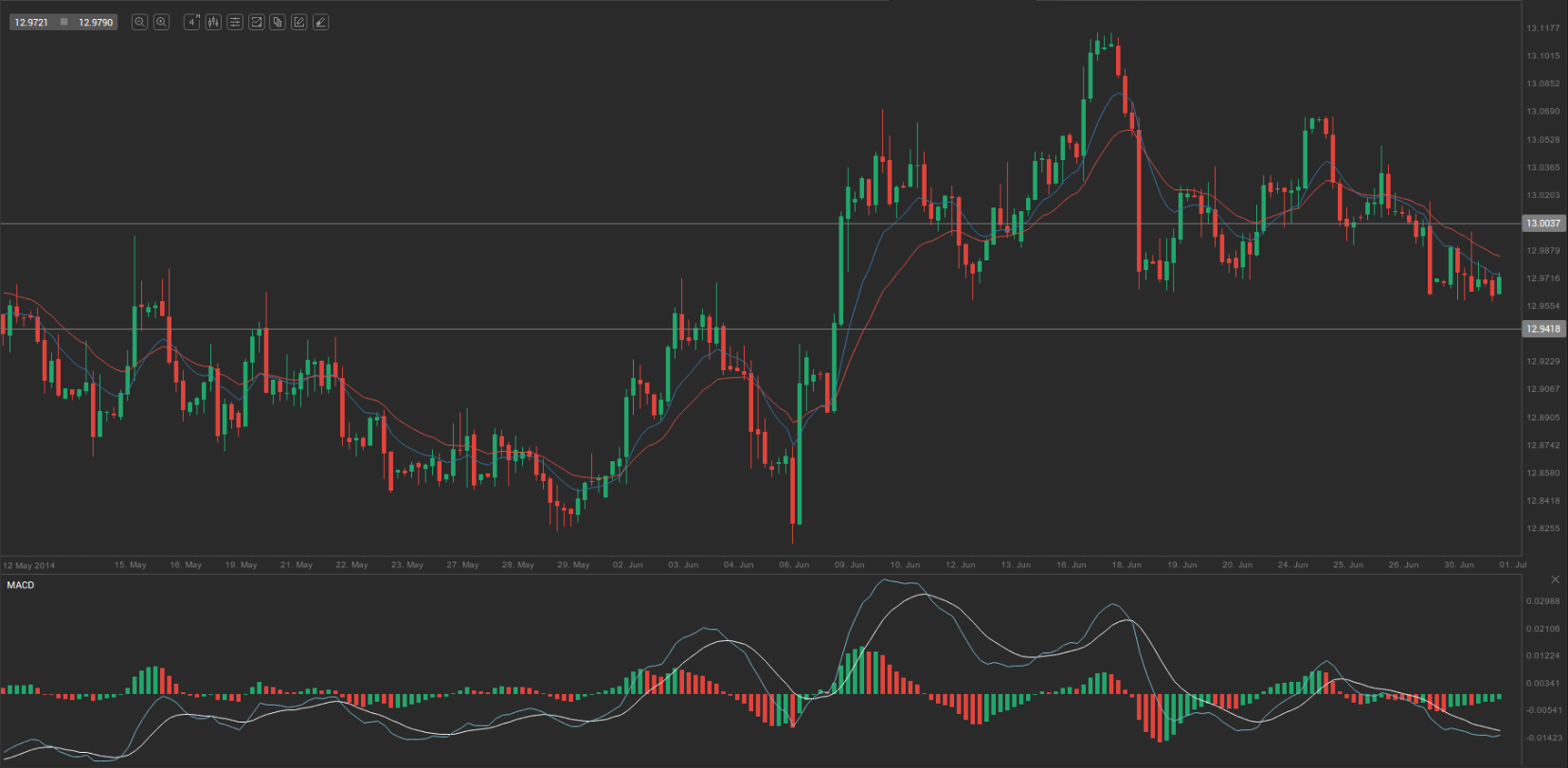Open the candlestick chart type selector

[x=213, y=22]
